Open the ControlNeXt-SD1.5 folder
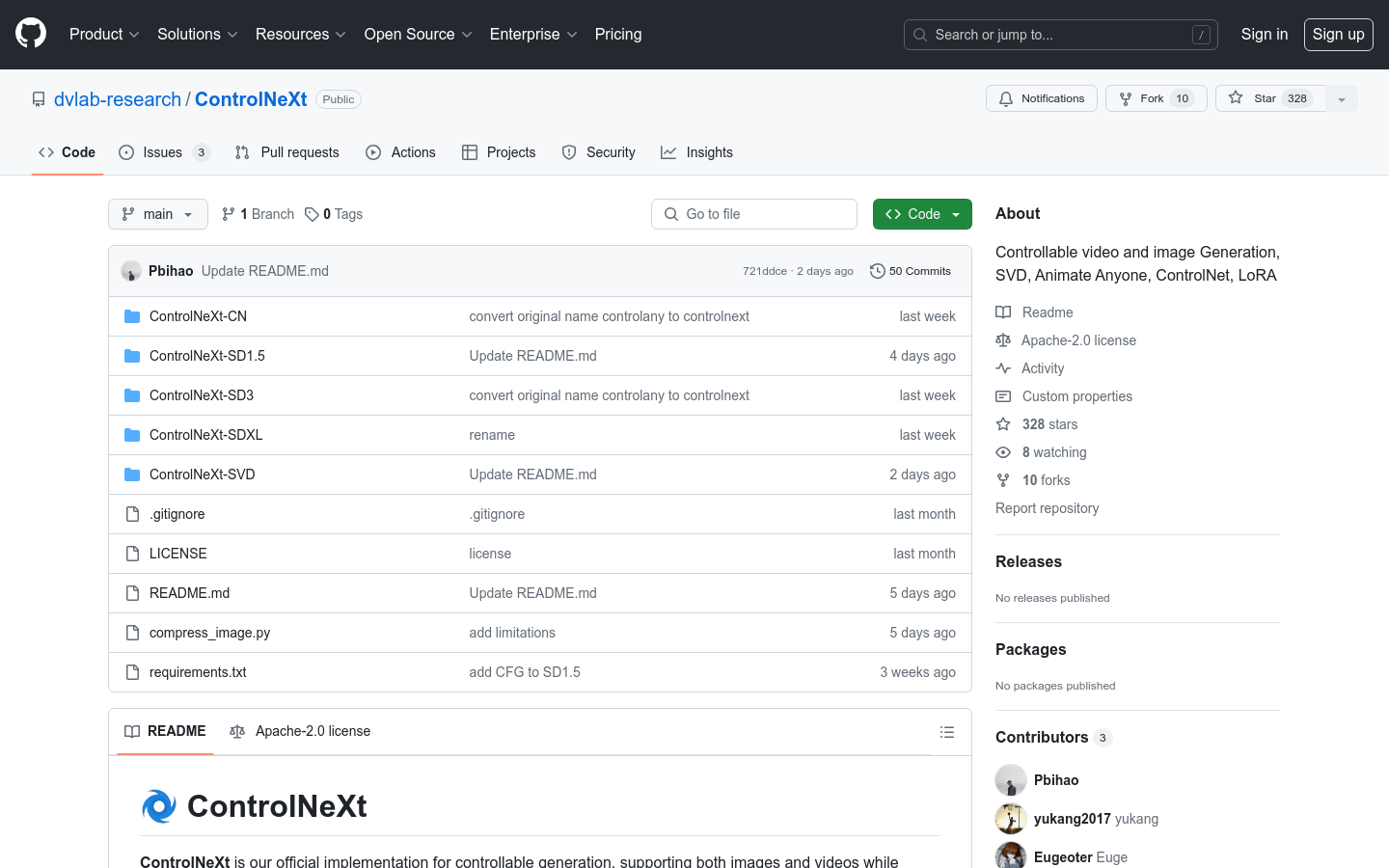Screen dimensions: 1389x868 coord(207,356)
